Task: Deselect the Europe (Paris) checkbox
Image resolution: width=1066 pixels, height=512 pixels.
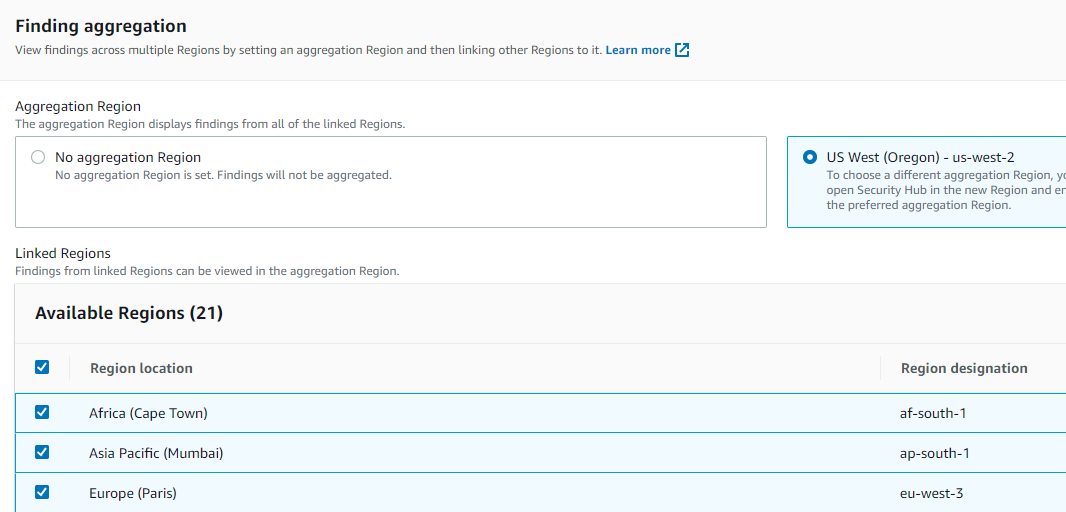Action: point(42,492)
